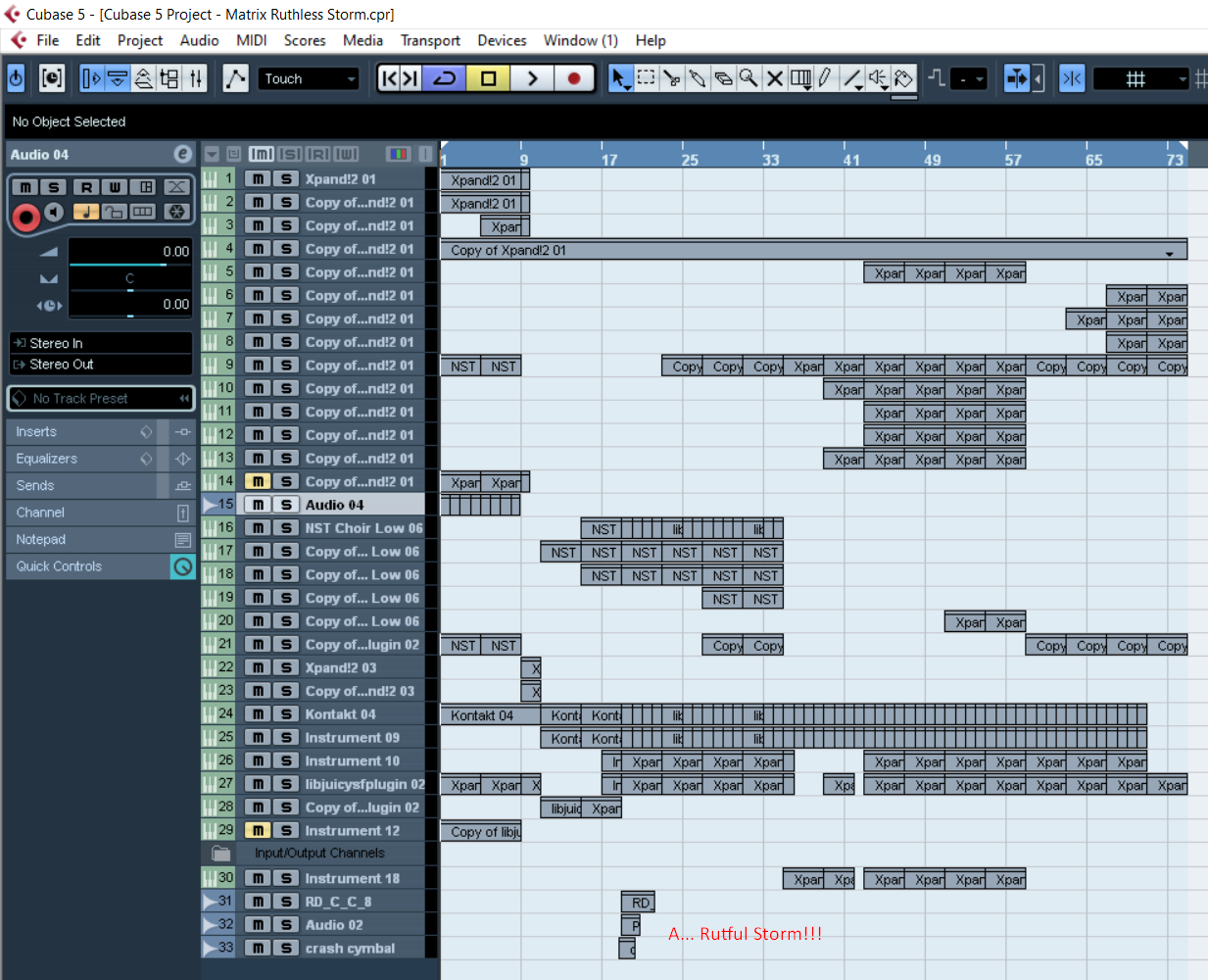Select the Draw pencil tool

point(825,78)
